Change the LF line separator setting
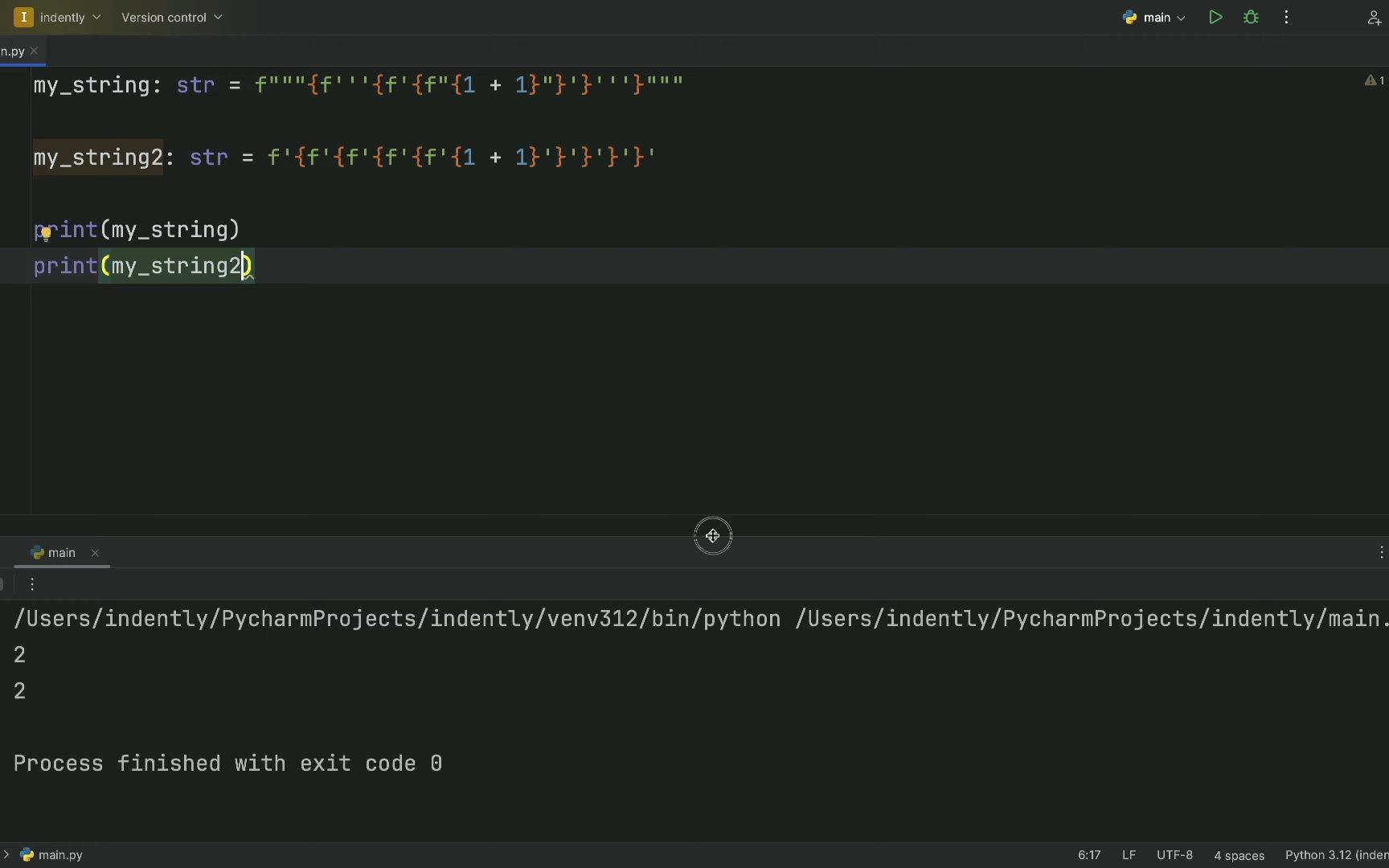This screenshot has height=868, width=1389. click(x=1129, y=855)
